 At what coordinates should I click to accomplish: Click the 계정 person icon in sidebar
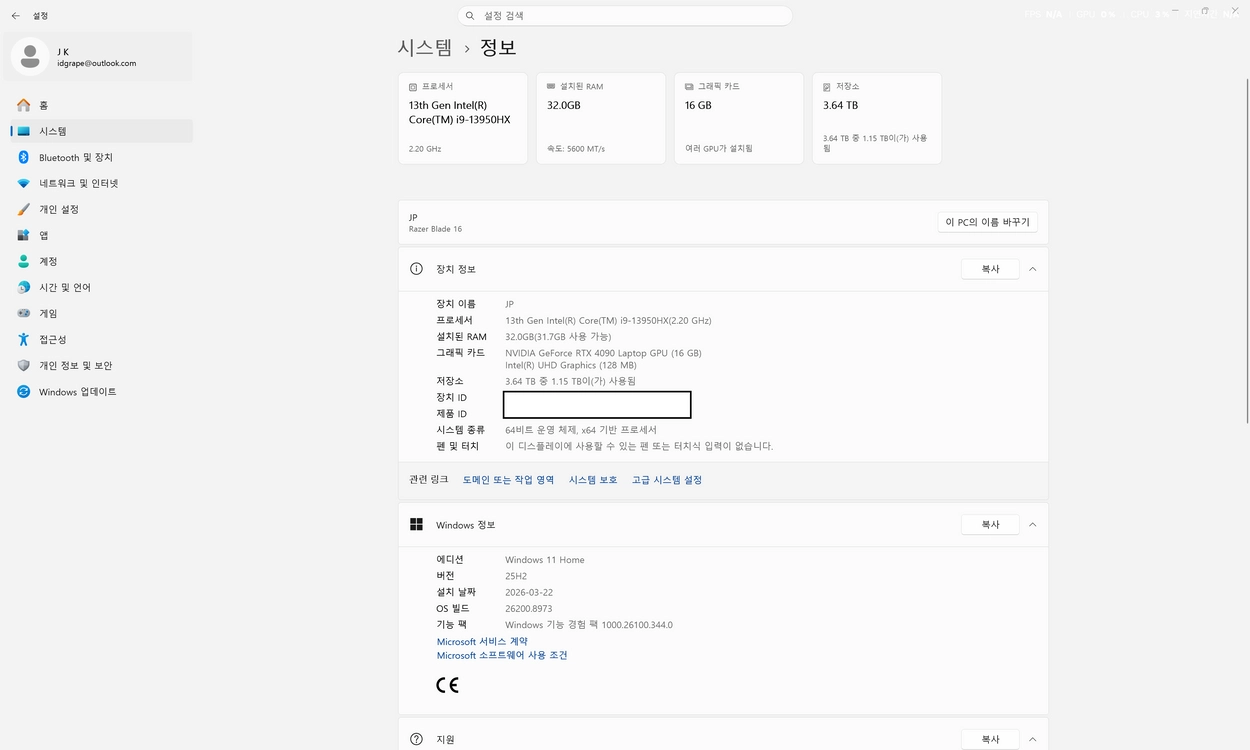tap(24, 261)
